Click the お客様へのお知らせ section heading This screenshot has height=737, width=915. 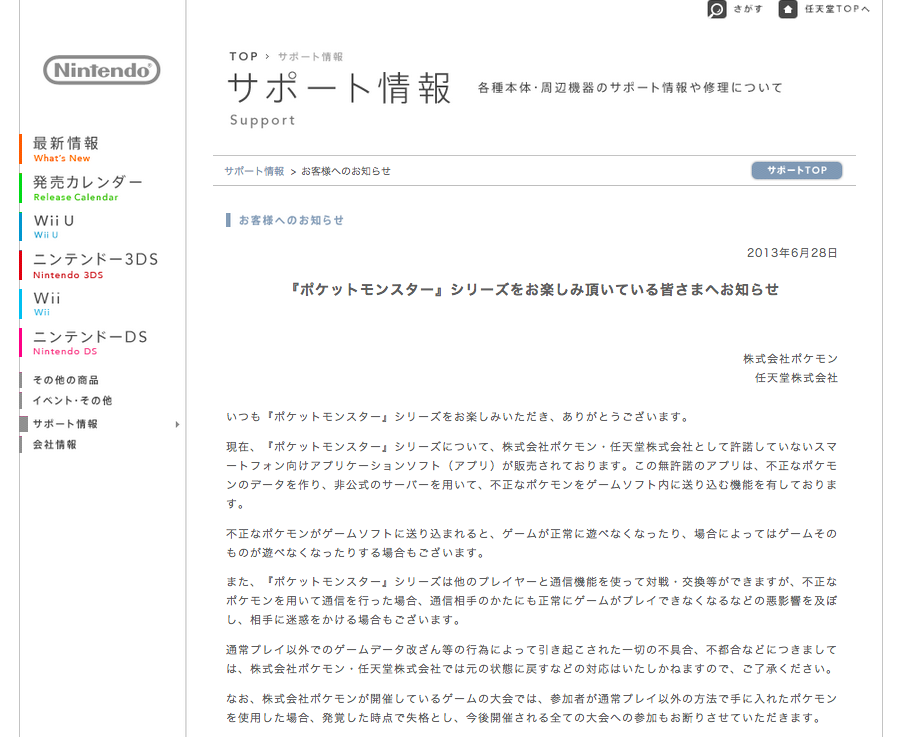pyautogui.click(x=291, y=220)
